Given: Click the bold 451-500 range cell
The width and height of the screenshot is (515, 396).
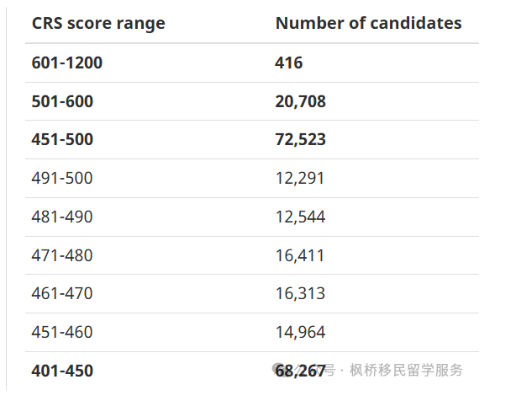Looking at the screenshot, I should (x=62, y=139).
